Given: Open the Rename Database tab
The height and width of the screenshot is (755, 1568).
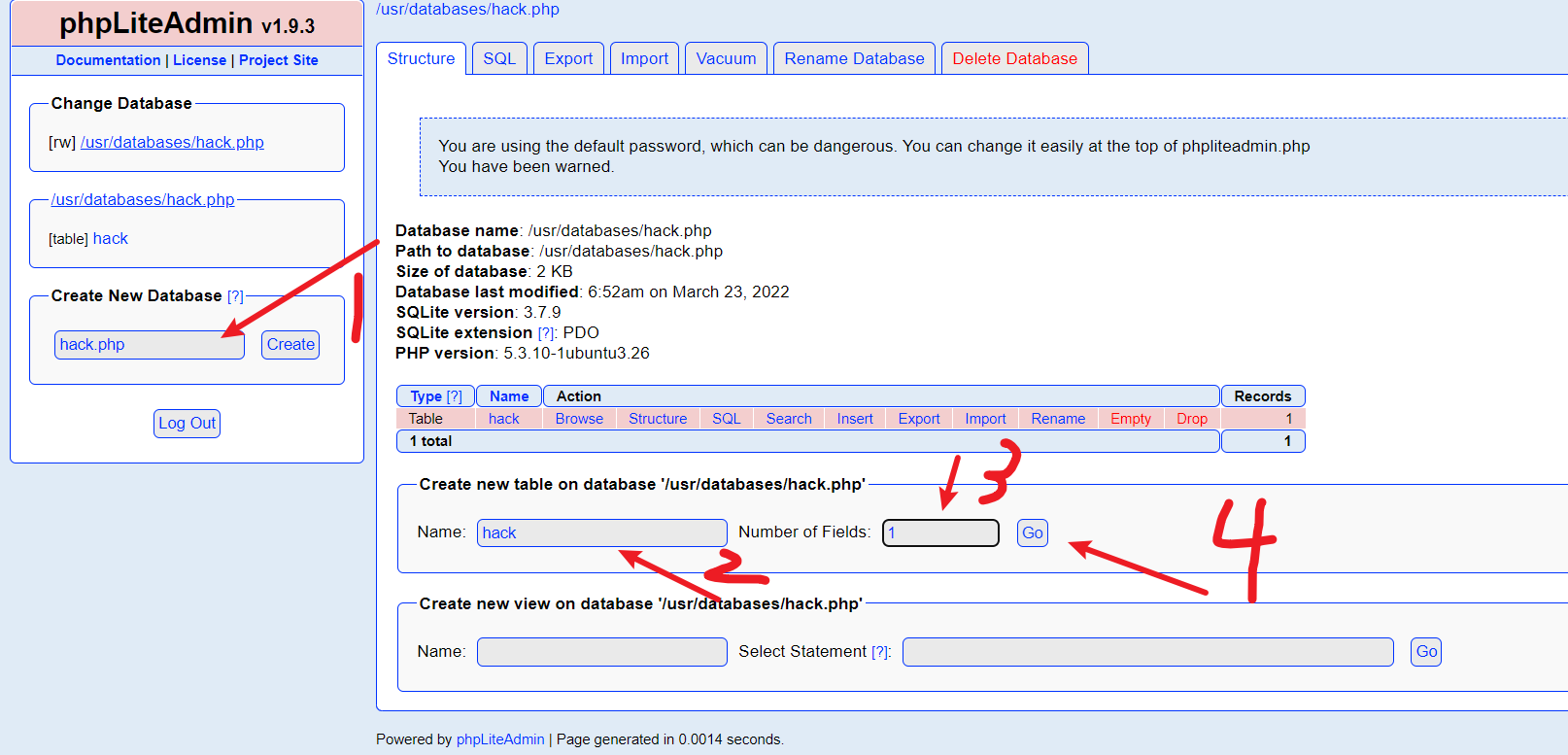Looking at the screenshot, I should [x=854, y=58].
